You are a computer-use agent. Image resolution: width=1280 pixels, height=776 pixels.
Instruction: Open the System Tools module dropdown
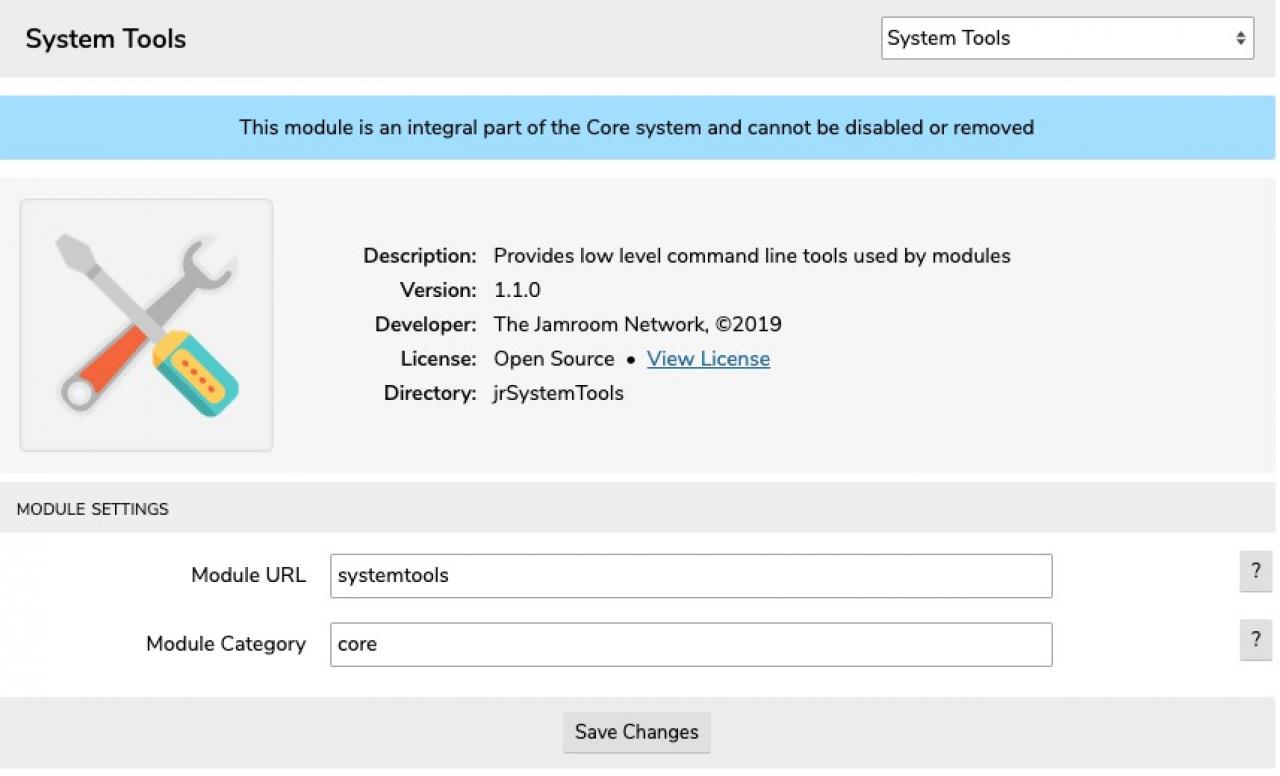pyautogui.click(x=1066, y=39)
